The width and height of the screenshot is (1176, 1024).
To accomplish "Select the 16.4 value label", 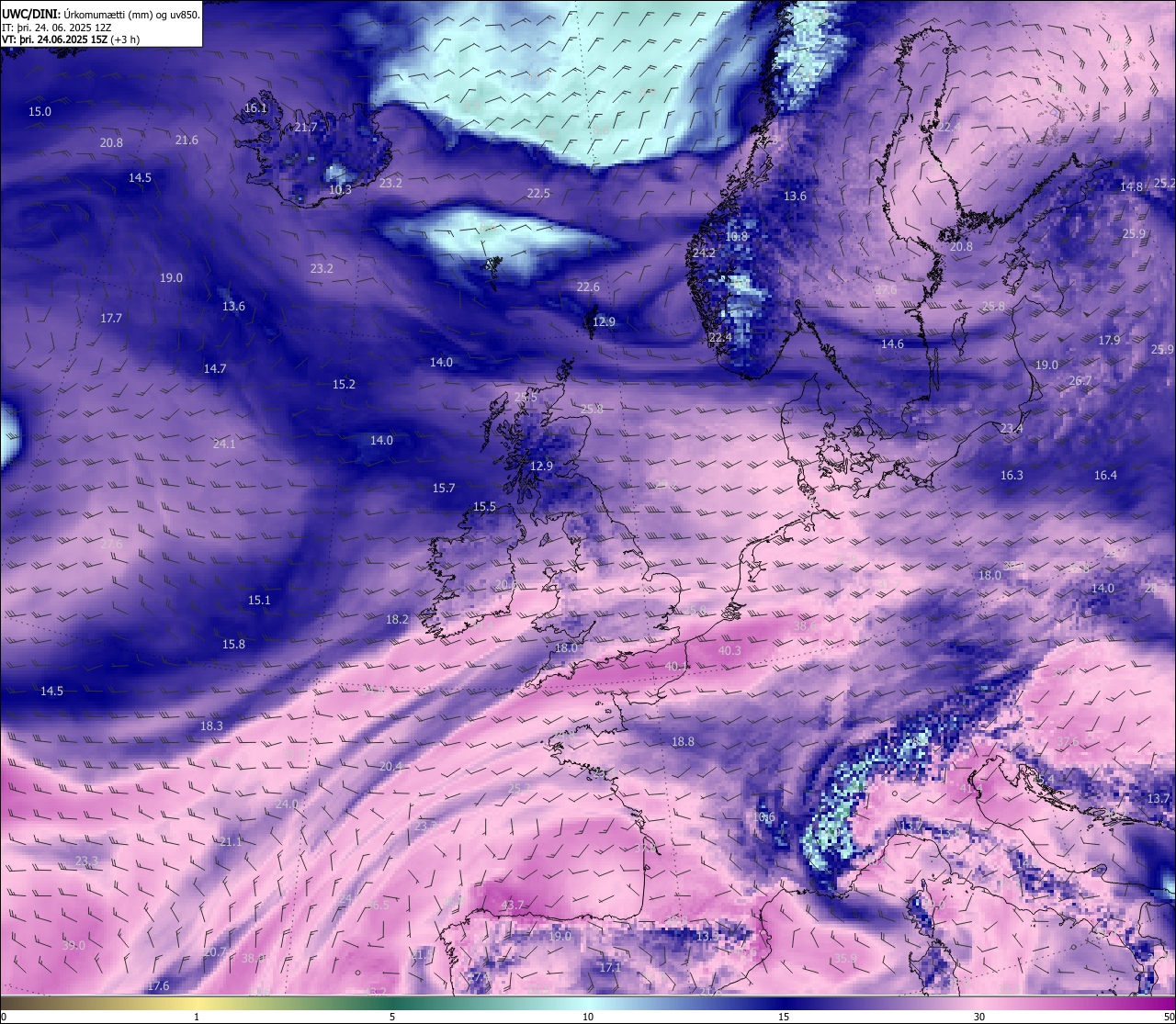I will pos(1105,476).
